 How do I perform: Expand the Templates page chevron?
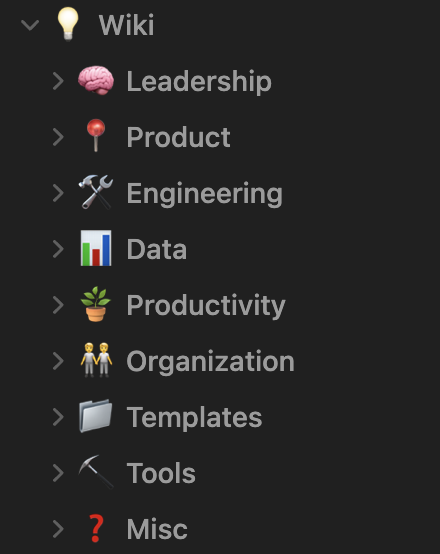coord(58,417)
